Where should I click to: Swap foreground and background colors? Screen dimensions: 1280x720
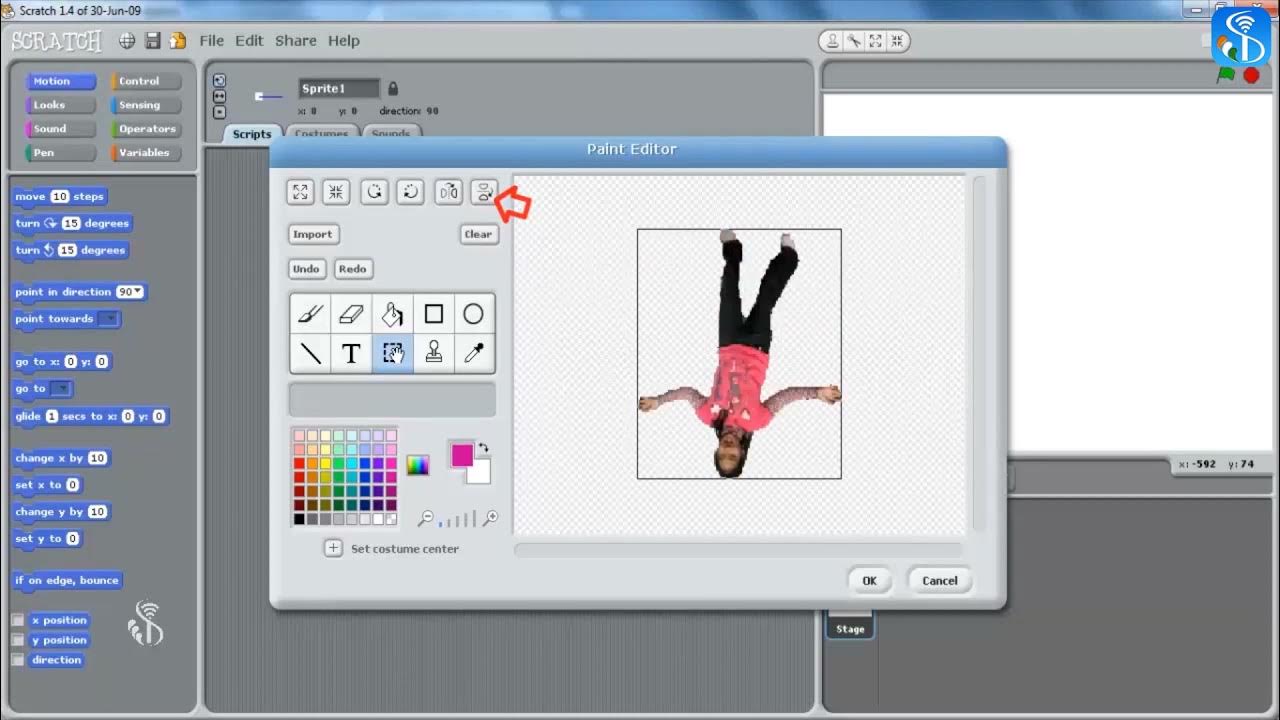484,448
